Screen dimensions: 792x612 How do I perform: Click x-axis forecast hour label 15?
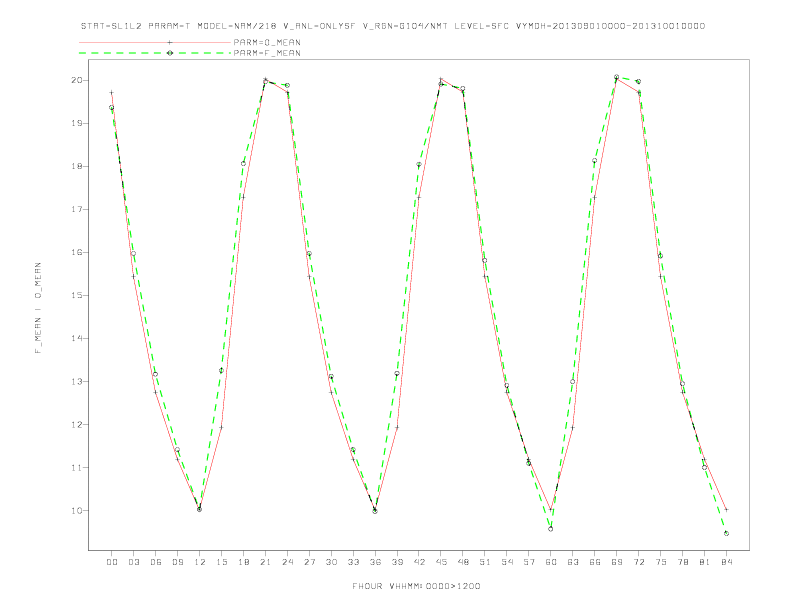[x=221, y=562]
